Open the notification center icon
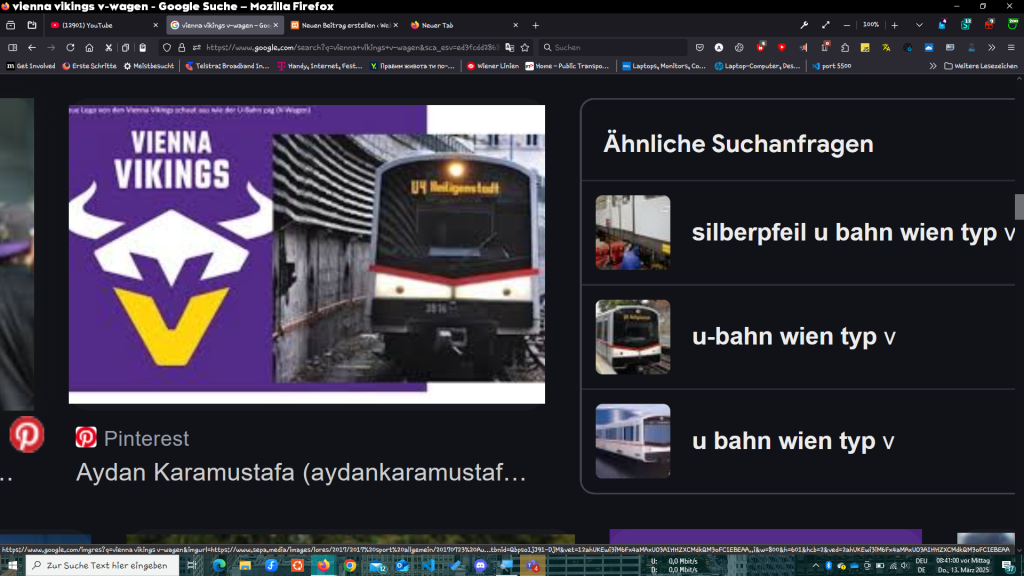1024x576 pixels. coord(1010,566)
